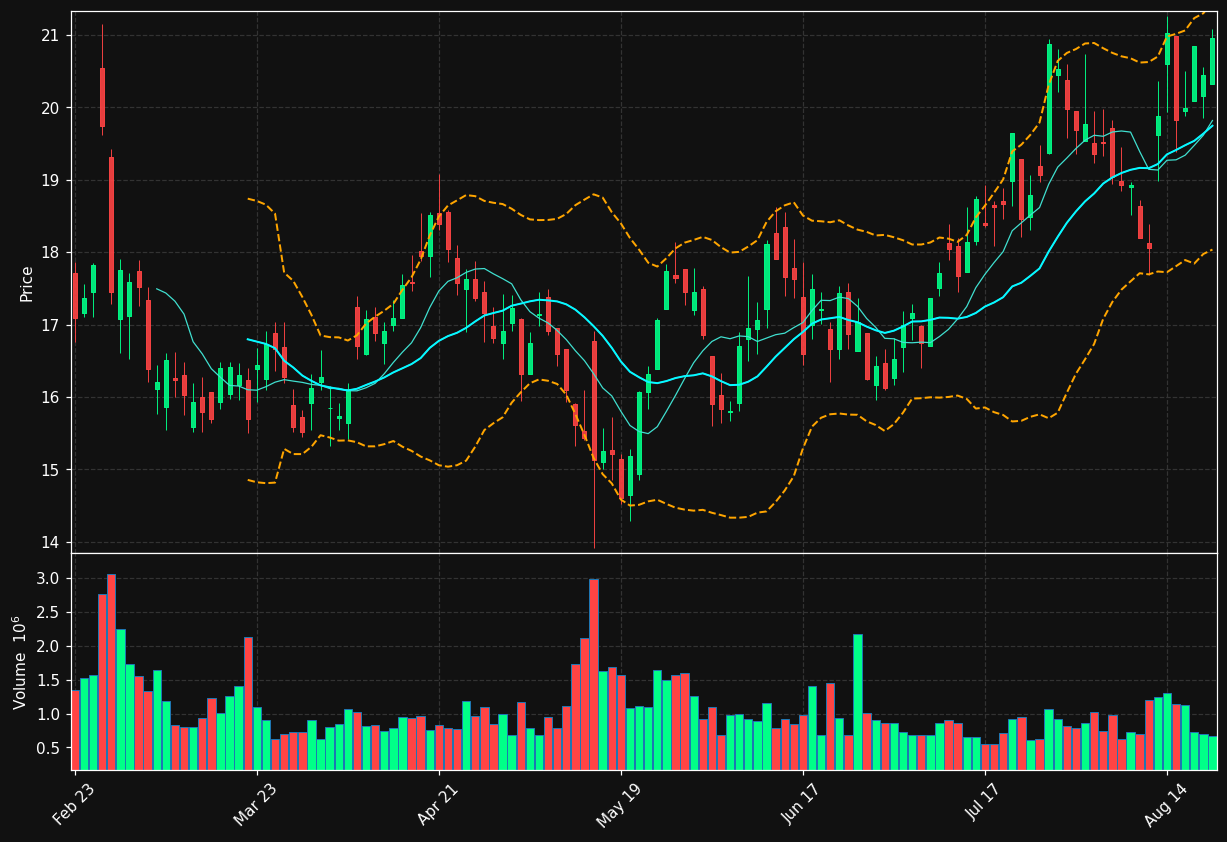Click price axis value 16
Image resolution: width=1227 pixels, height=842 pixels.
point(51,398)
